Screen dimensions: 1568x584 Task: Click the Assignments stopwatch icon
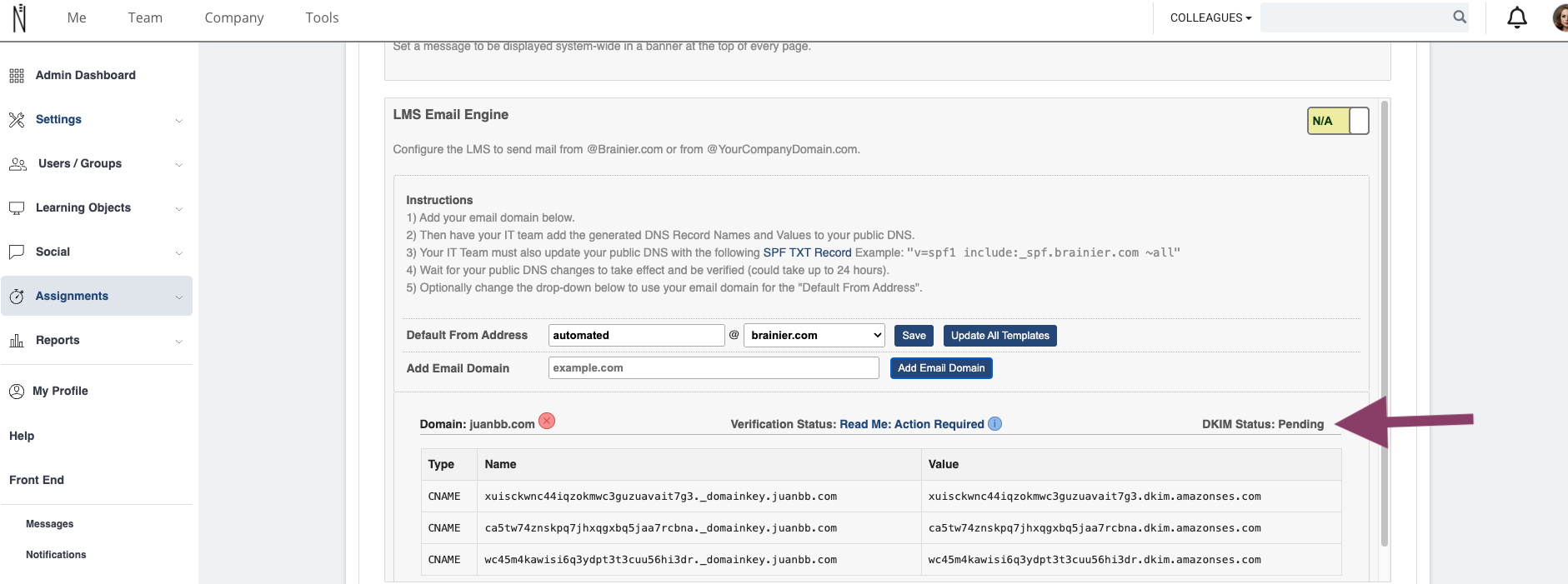coord(17,297)
